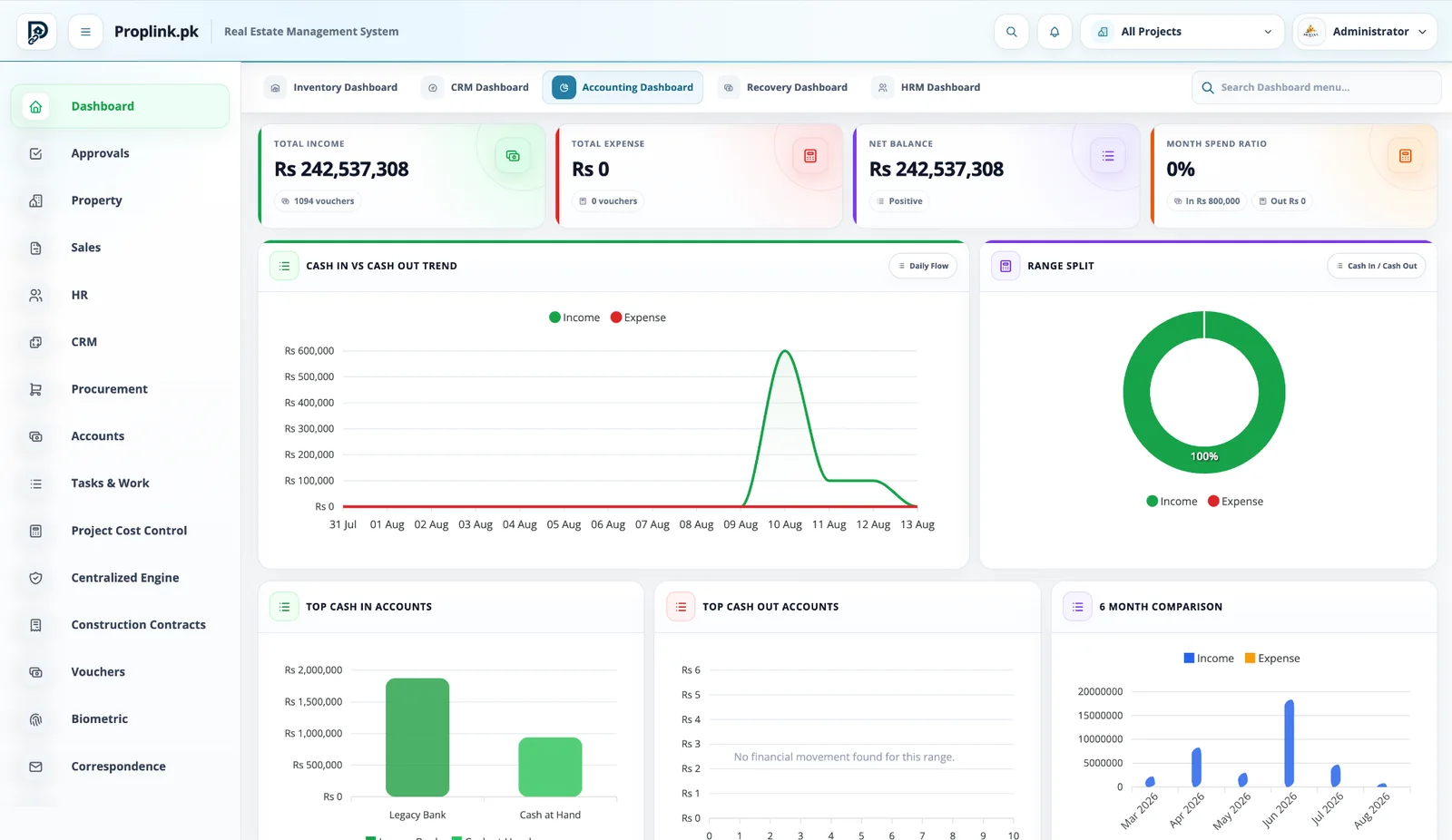Click the Proplink.pk logo icon

click(x=37, y=32)
